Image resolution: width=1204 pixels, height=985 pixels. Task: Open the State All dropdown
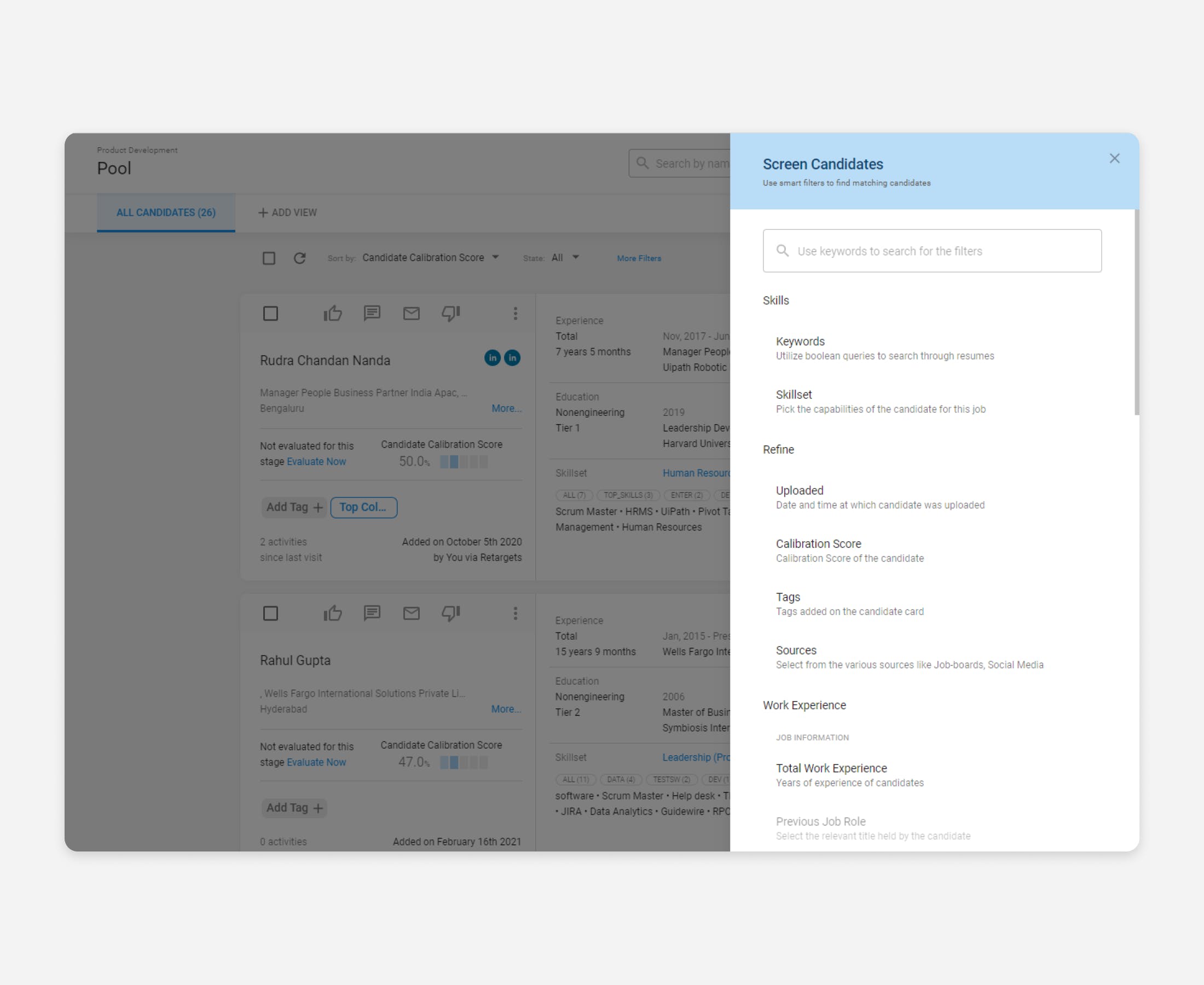pyautogui.click(x=565, y=258)
